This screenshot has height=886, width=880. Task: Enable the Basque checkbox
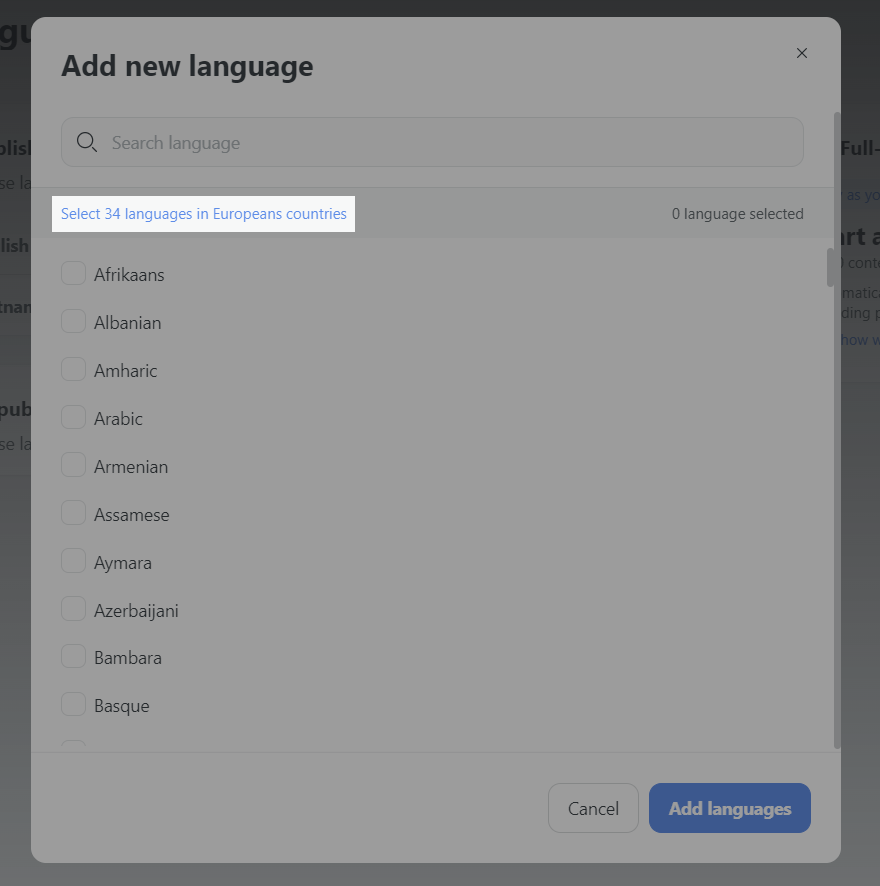(x=74, y=704)
